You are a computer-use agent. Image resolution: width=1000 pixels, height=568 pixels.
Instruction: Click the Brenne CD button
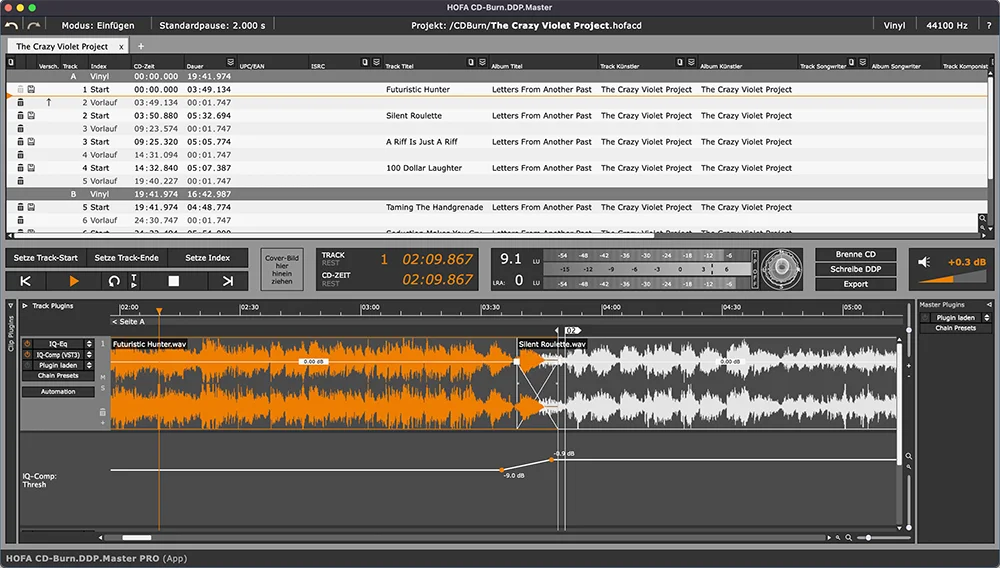pyautogui.click(x=855, y=254)
